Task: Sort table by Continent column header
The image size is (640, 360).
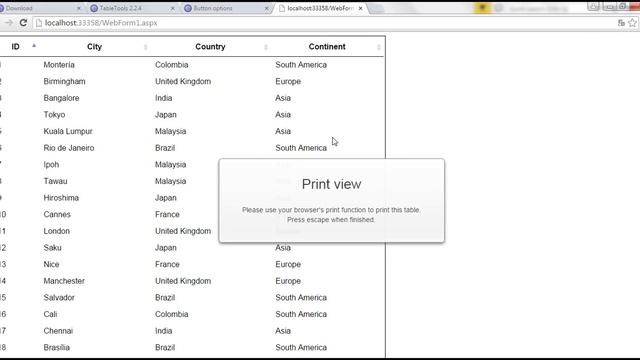Action: point(327,47)
